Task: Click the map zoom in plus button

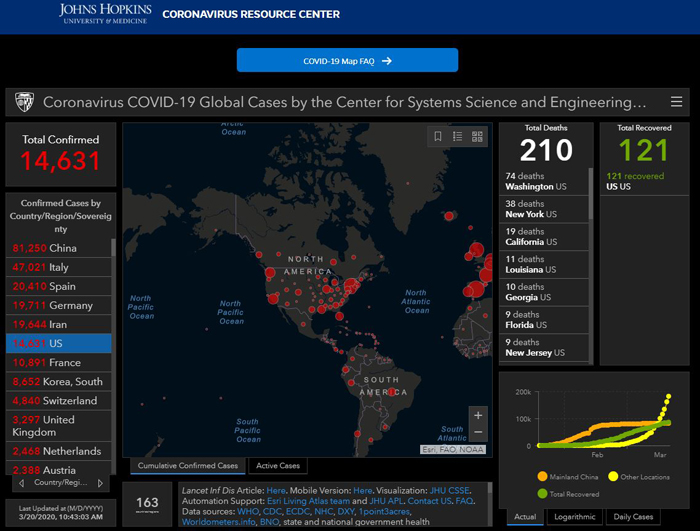Action: tap(478, 415)
